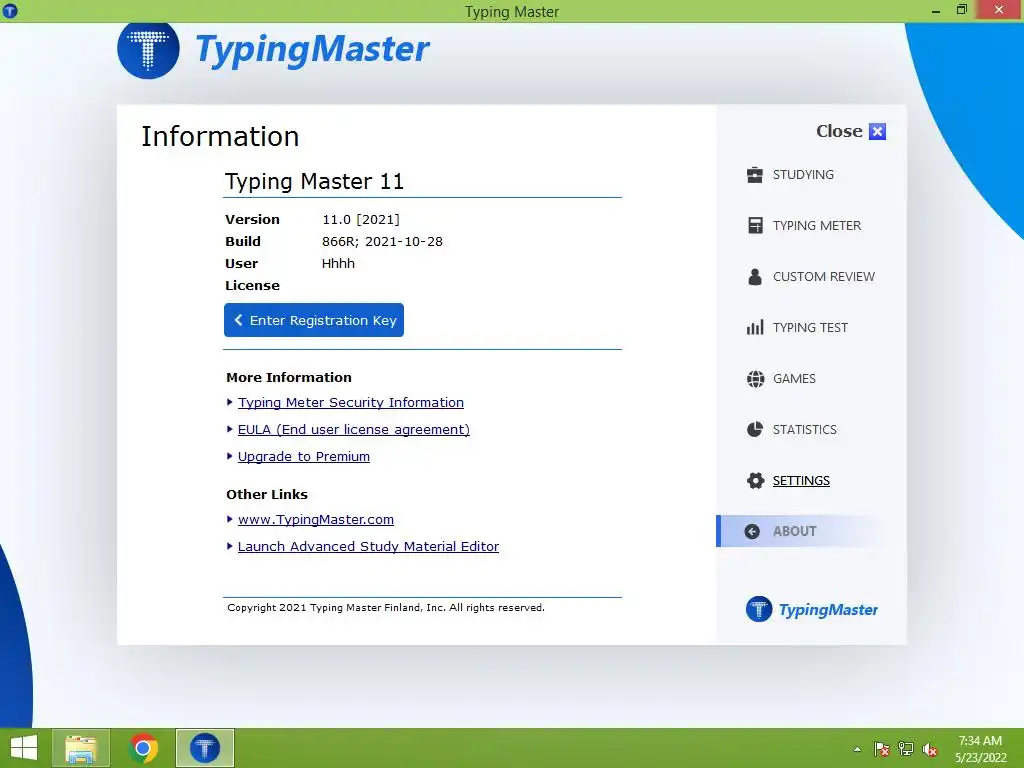Click the More Information heading

289,377
